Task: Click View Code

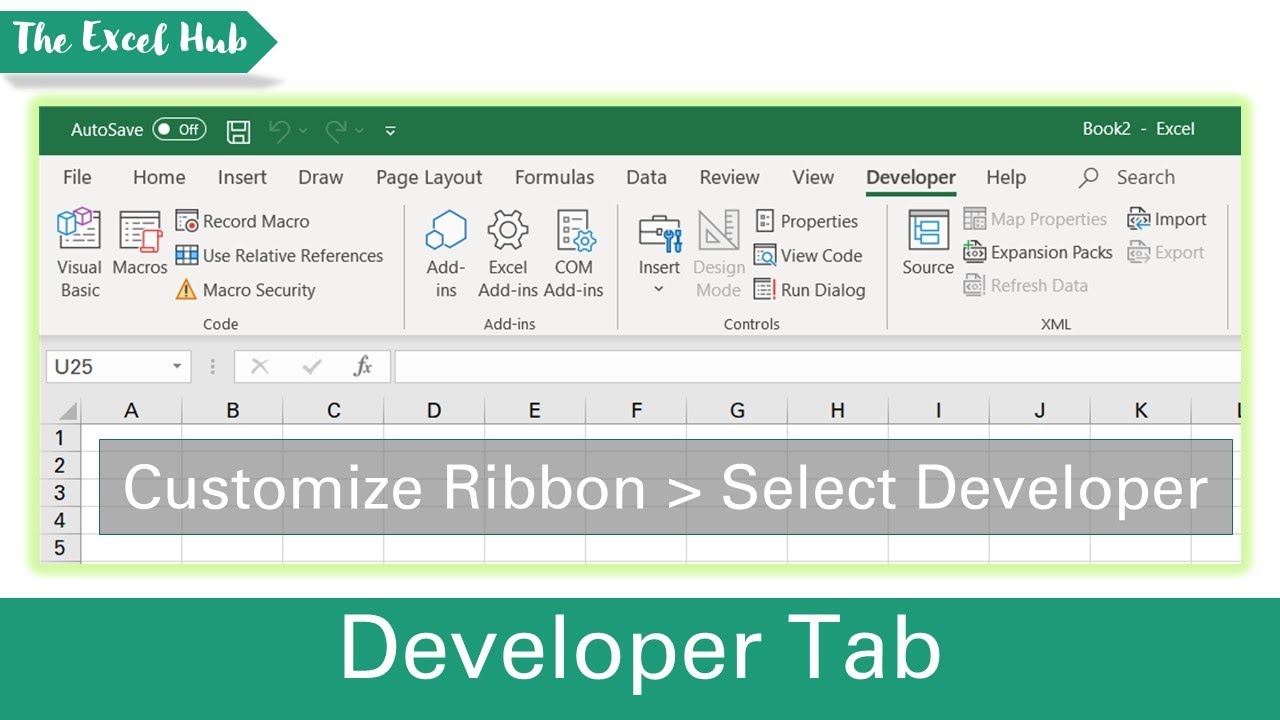Action: tap(808, 255)
